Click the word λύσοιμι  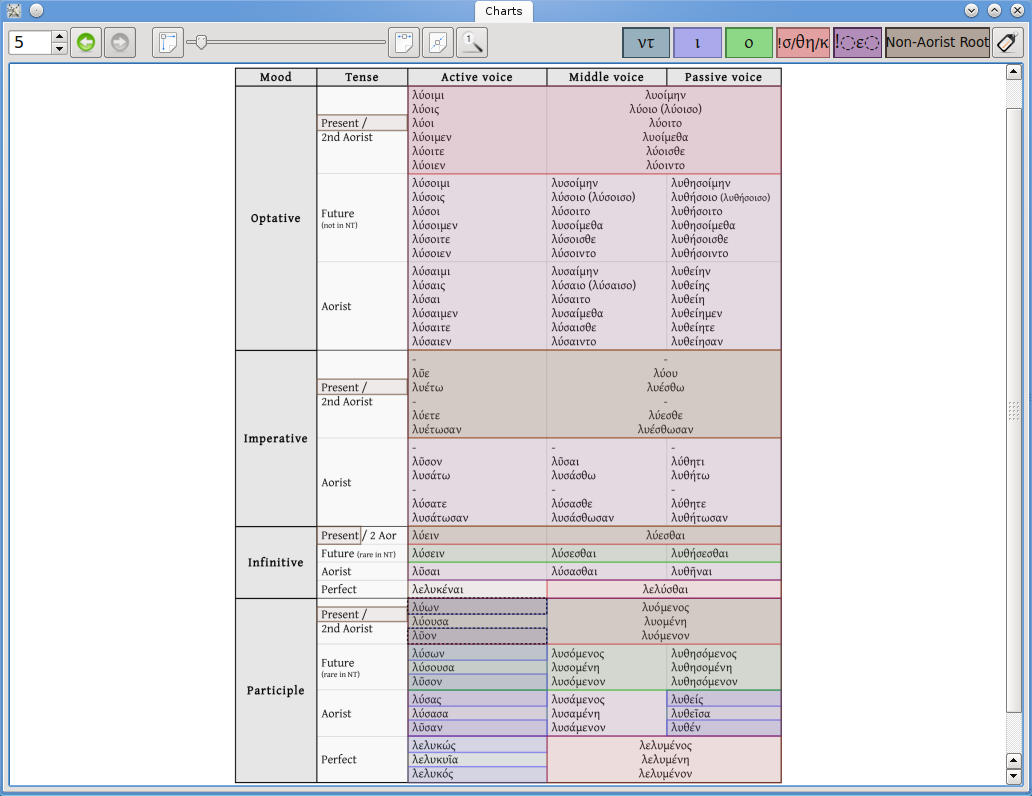(431, 184)
